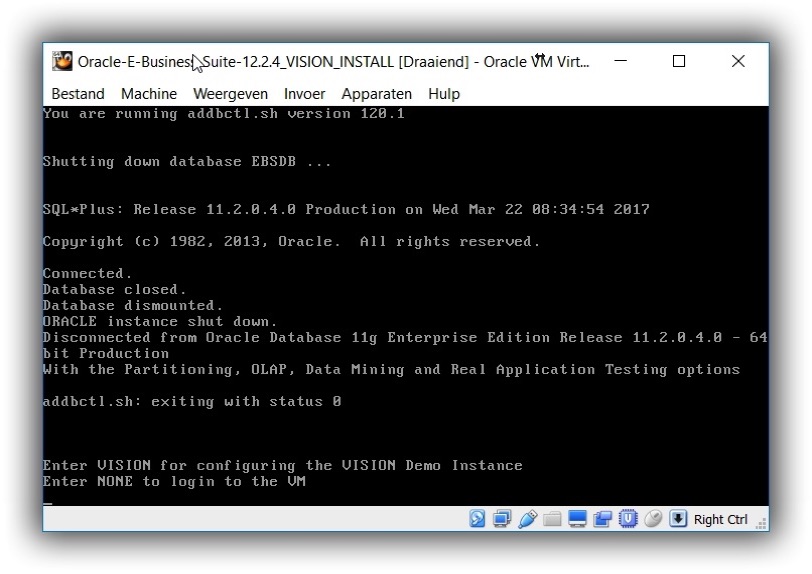This screenshot has width=812, height=574.
Task: Click the 'Enter VISION for configuring' line
Action: click(x=283, y=466)
